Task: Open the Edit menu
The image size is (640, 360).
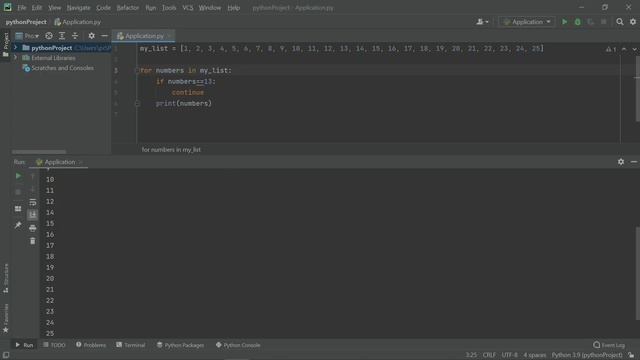Action: tap(37, 8)
